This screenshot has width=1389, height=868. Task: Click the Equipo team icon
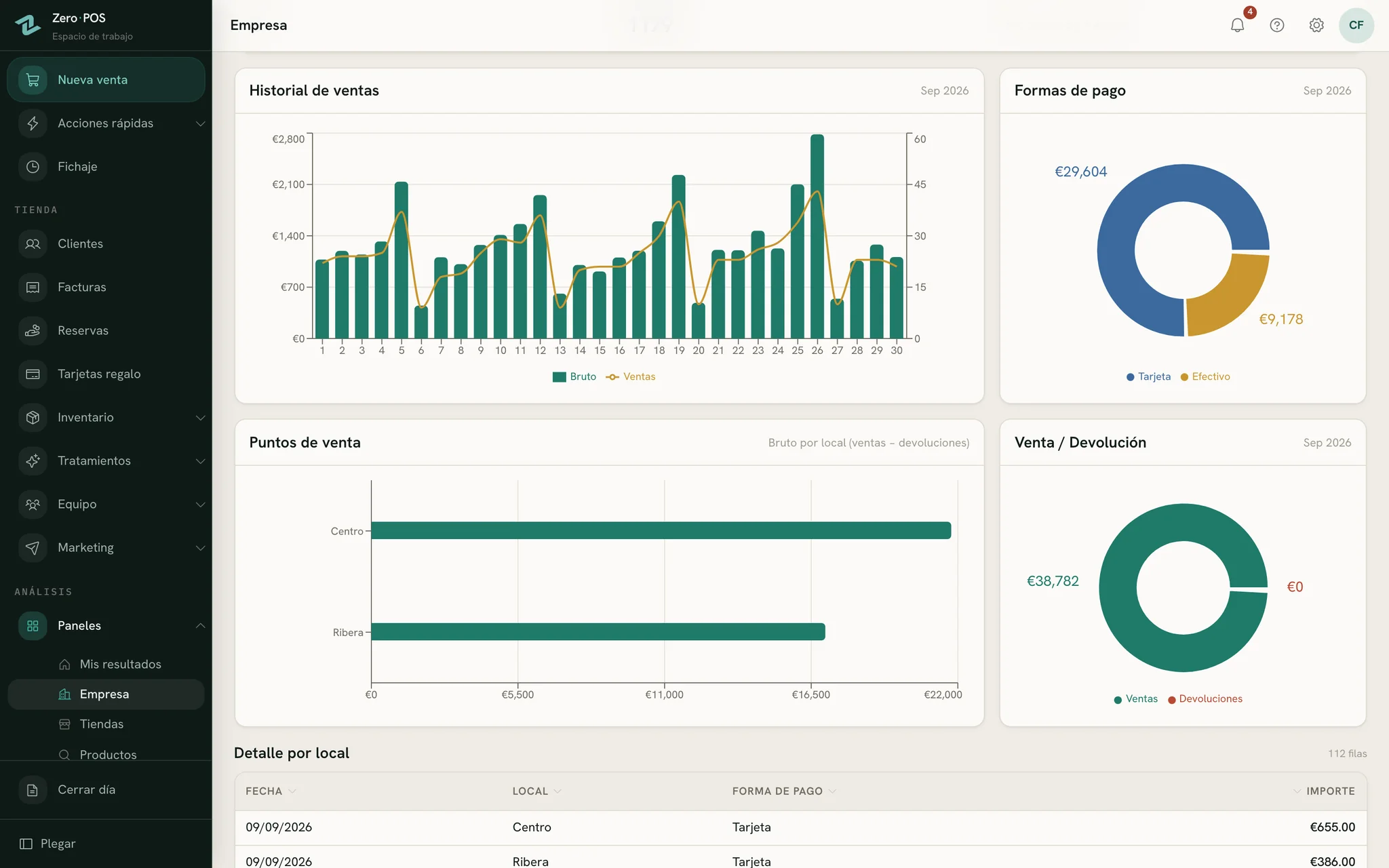point(33,504)
